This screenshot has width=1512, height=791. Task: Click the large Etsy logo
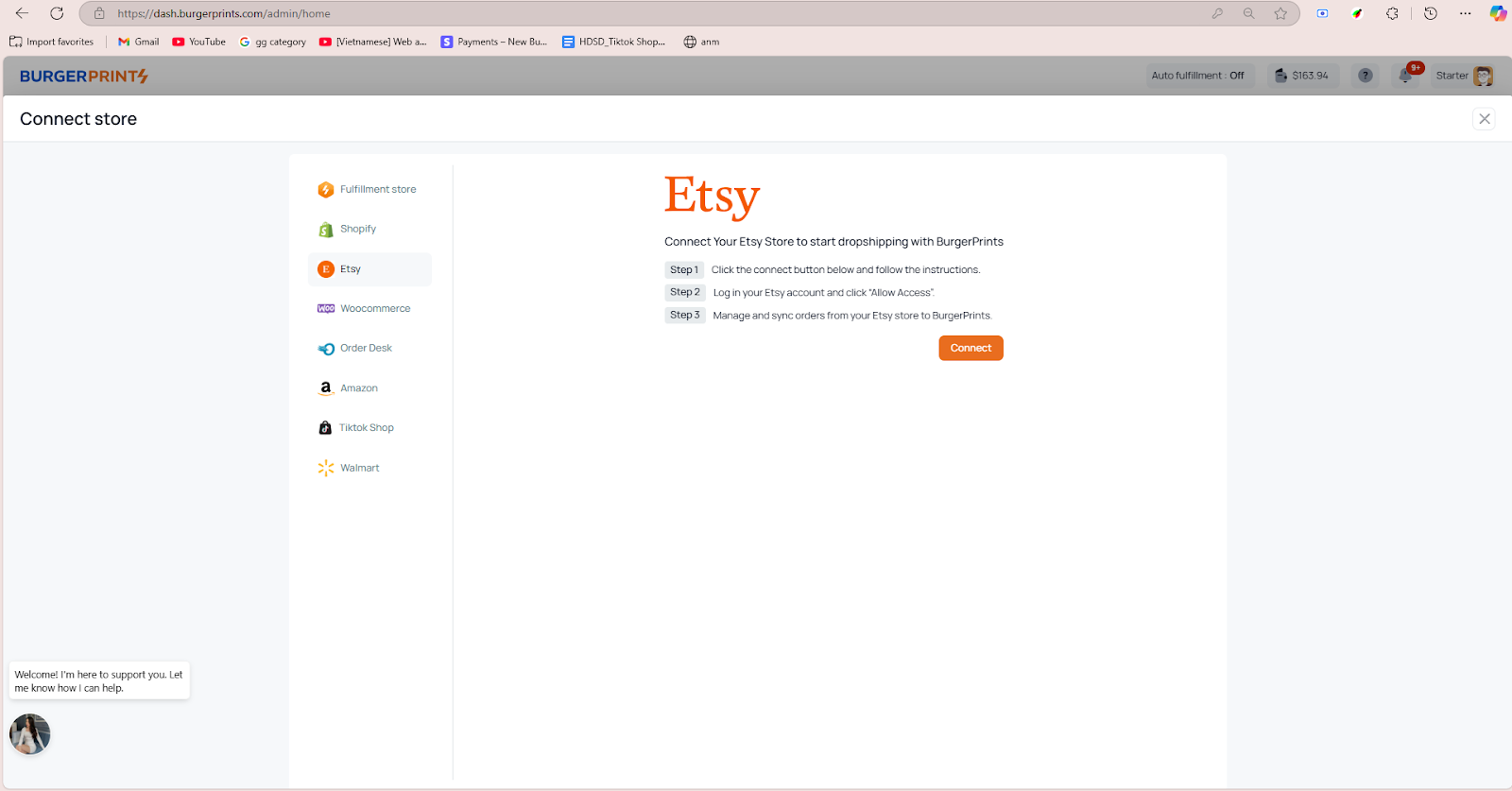coord(712,197)
